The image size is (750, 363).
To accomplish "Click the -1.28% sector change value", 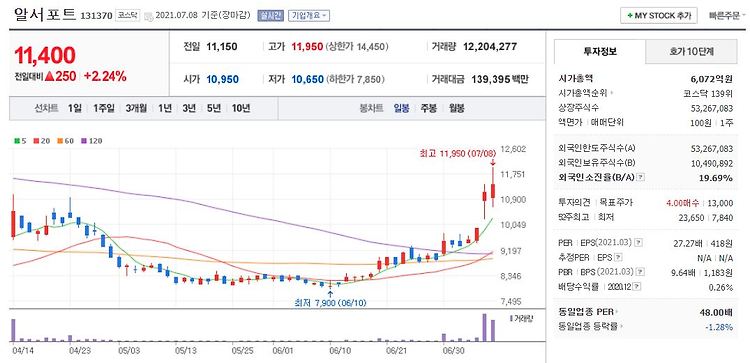I will [x=719, y=327].
